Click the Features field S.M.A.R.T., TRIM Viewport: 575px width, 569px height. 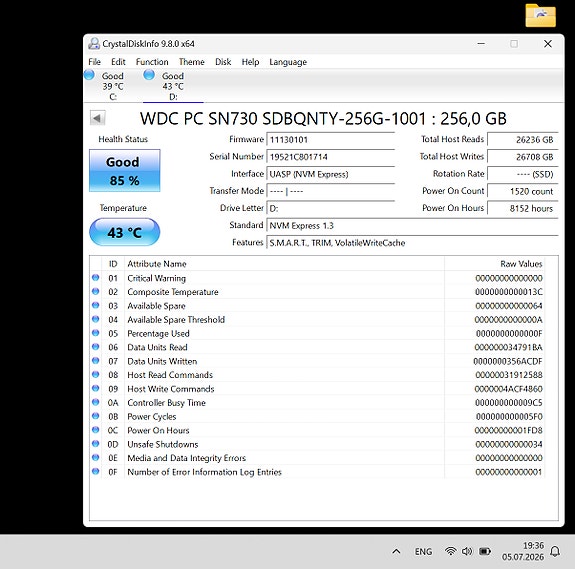coord(413,243)
